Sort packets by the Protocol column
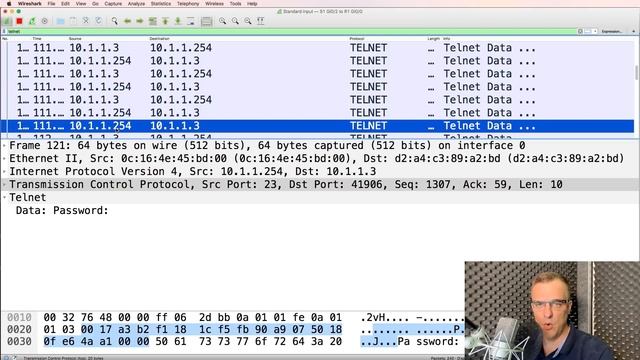The image size is (640, 360). [356, 39]
